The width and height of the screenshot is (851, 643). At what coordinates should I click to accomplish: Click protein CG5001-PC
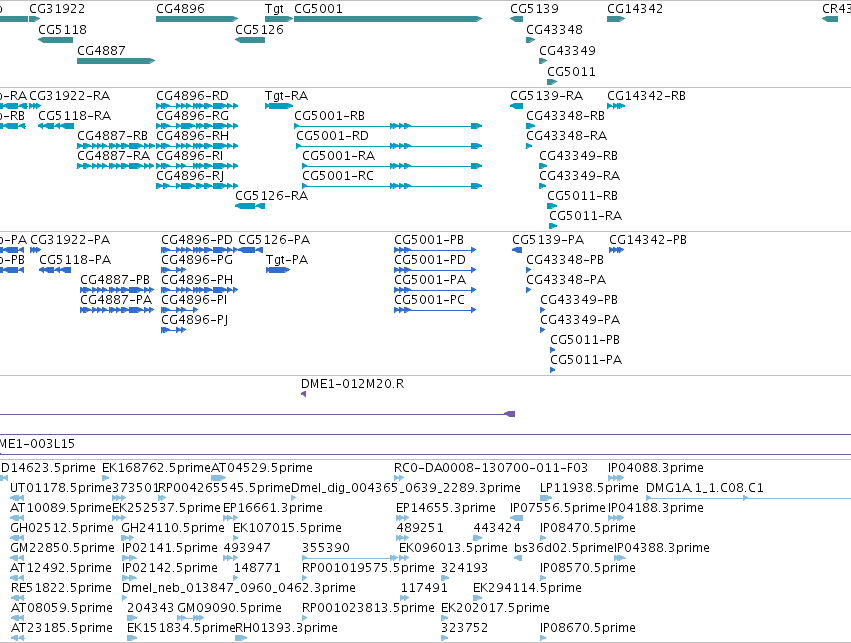pyautogui.click(x=429, y=300)
